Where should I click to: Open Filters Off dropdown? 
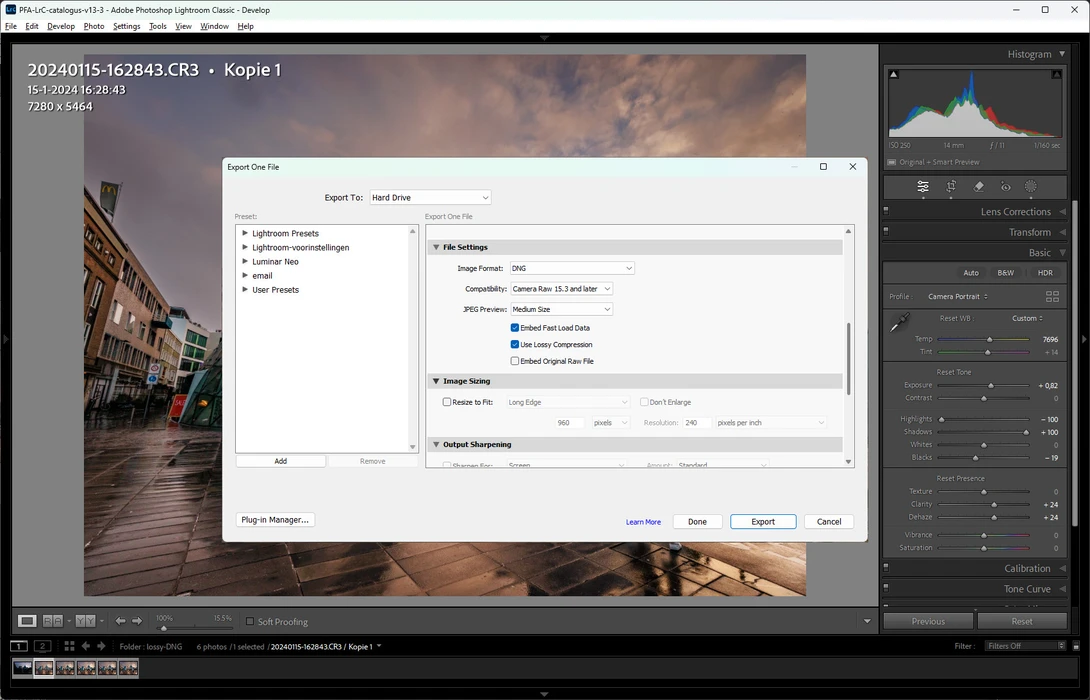(1025, 646)
